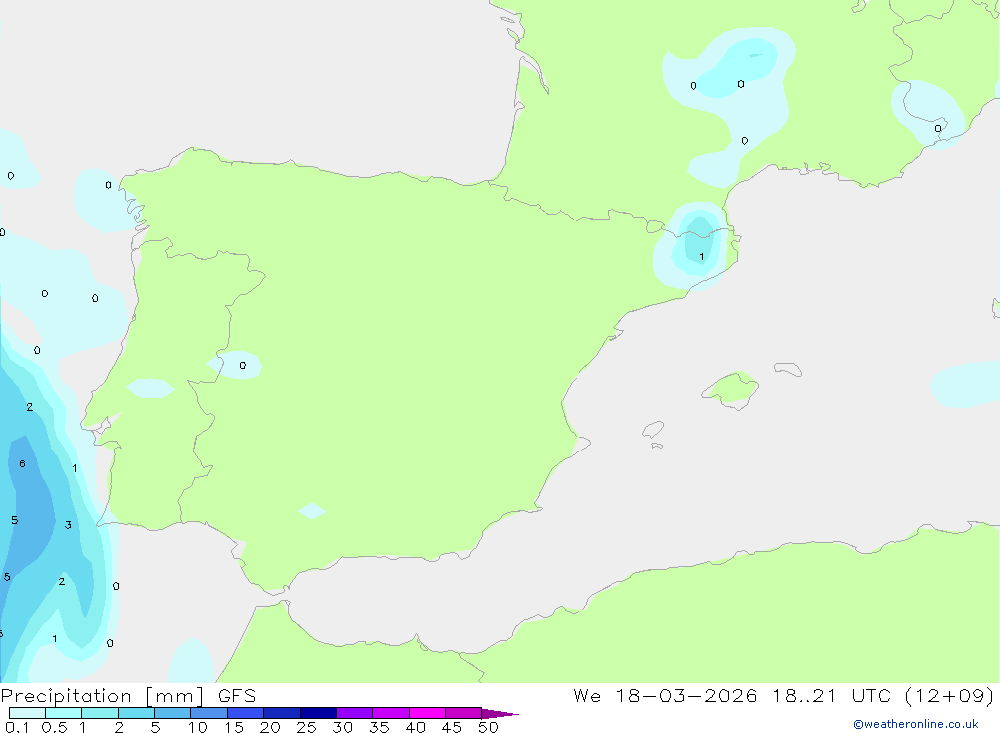Click the "1" value over Catalonia
The width and height of the screenshot is (1000, 733).
click(x=702, y=256)
